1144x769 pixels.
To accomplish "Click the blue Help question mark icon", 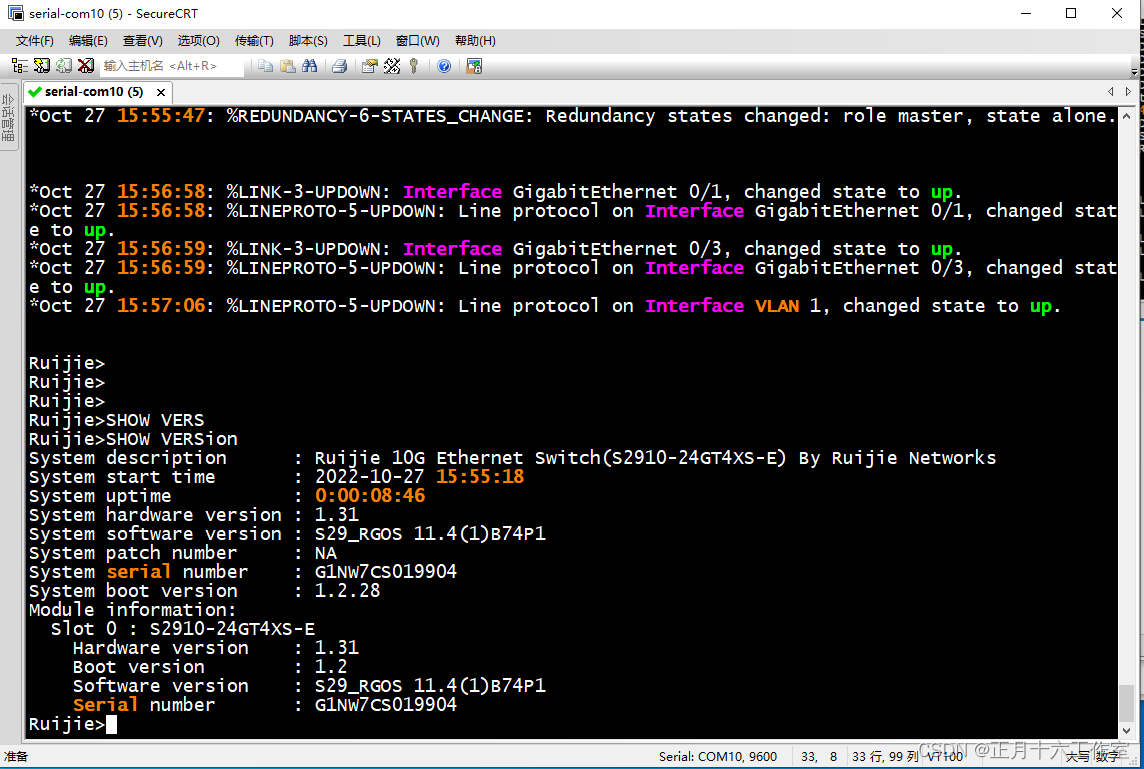I will [444, 66].
